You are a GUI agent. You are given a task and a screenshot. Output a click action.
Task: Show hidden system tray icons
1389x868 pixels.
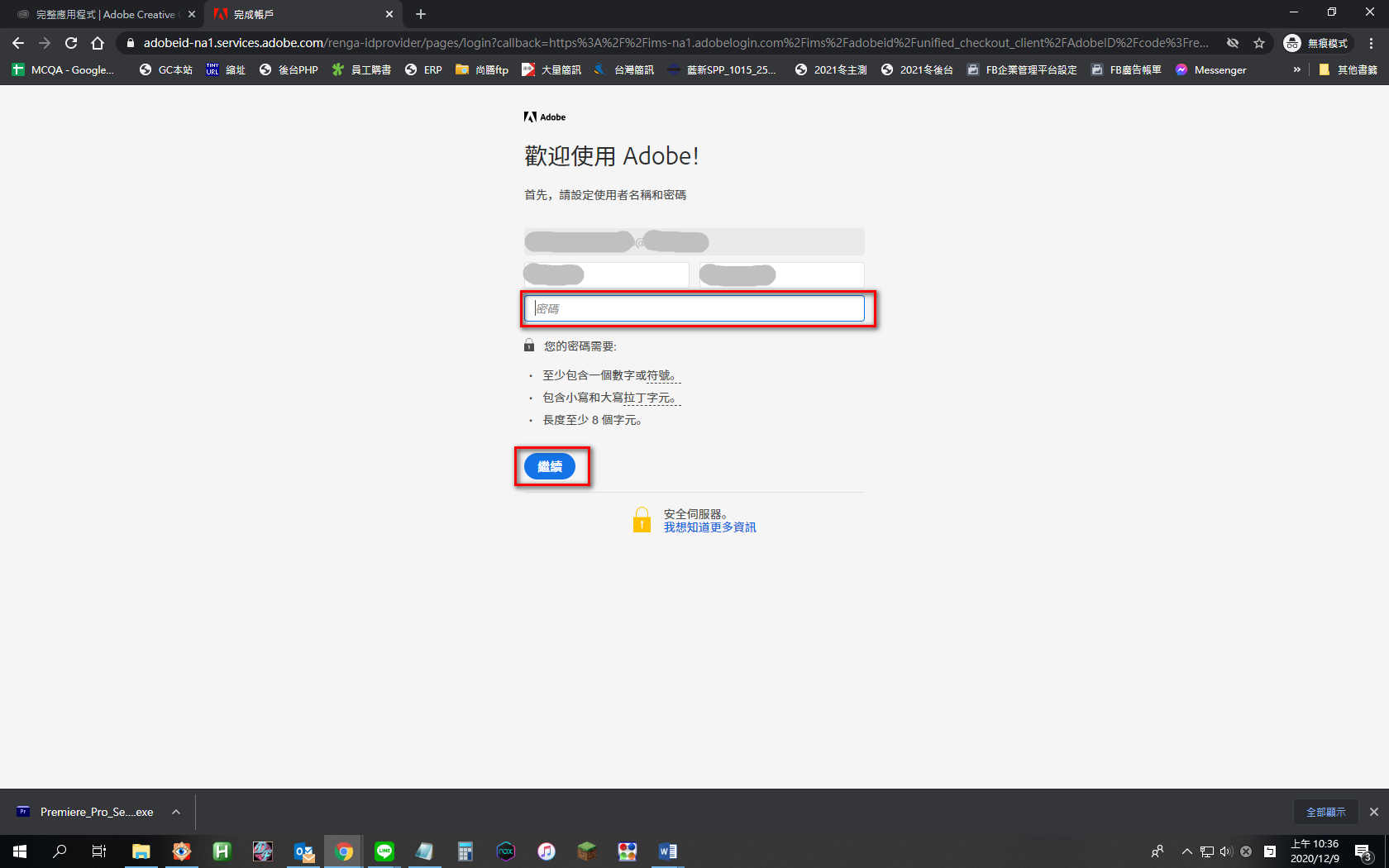1186,851
